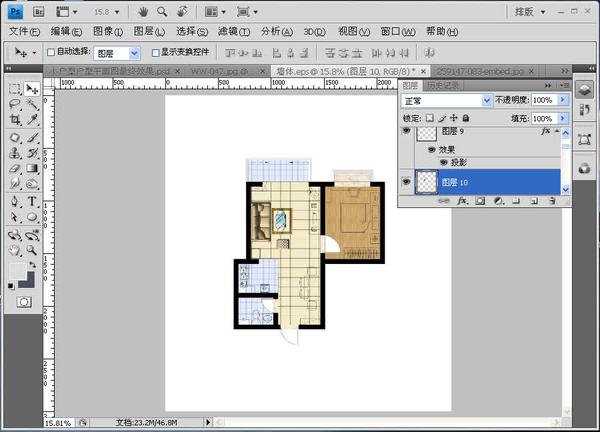
Task: Select the 3D Rotate tool
Action: [x=15, y=235]
